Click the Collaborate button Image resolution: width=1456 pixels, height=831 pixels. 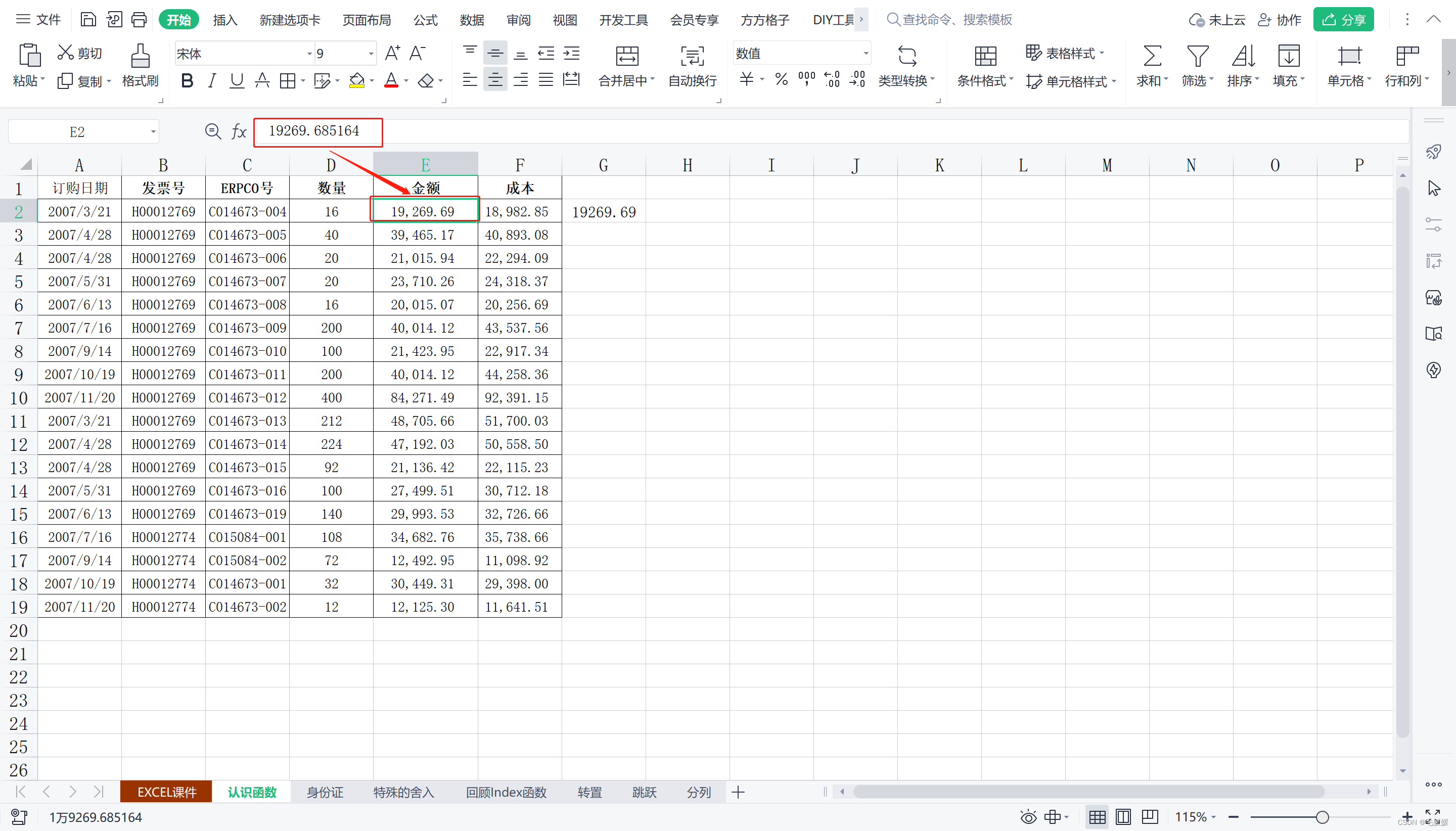[x=1279, y=19]
